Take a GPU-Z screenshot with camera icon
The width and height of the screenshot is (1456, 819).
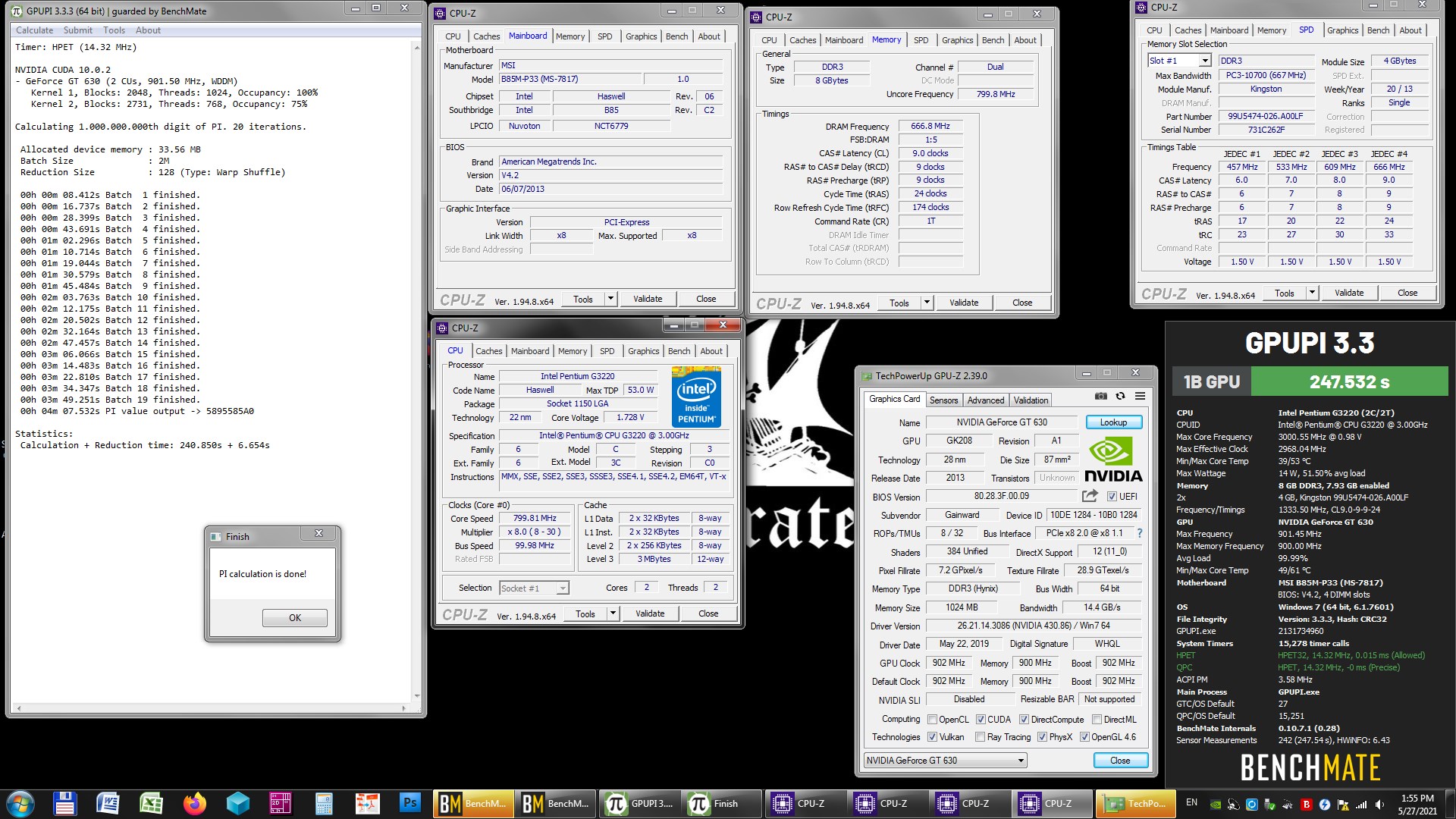[1100, 396]
